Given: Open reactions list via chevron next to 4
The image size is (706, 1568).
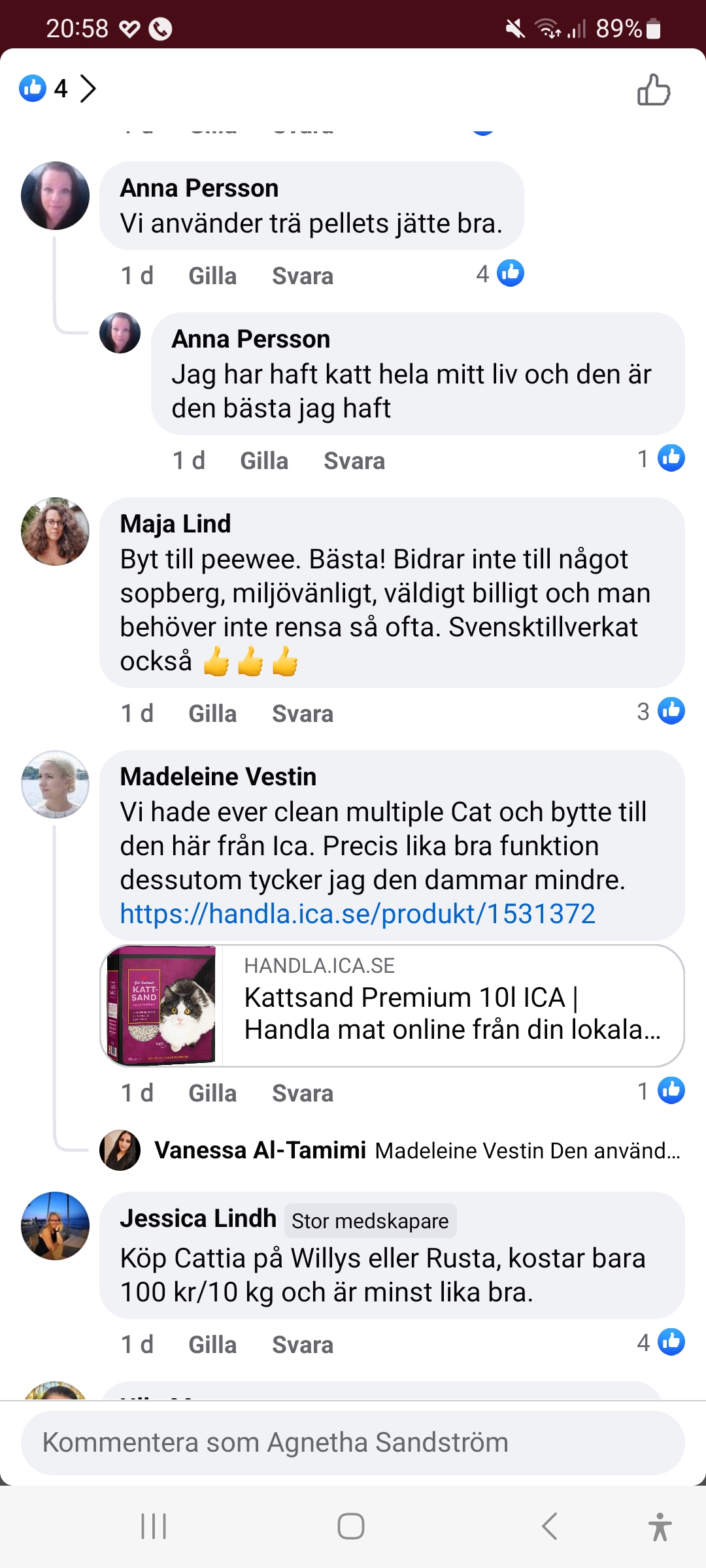Looking at the screenshot, I should pyautogui.click(x=88, y=89).
